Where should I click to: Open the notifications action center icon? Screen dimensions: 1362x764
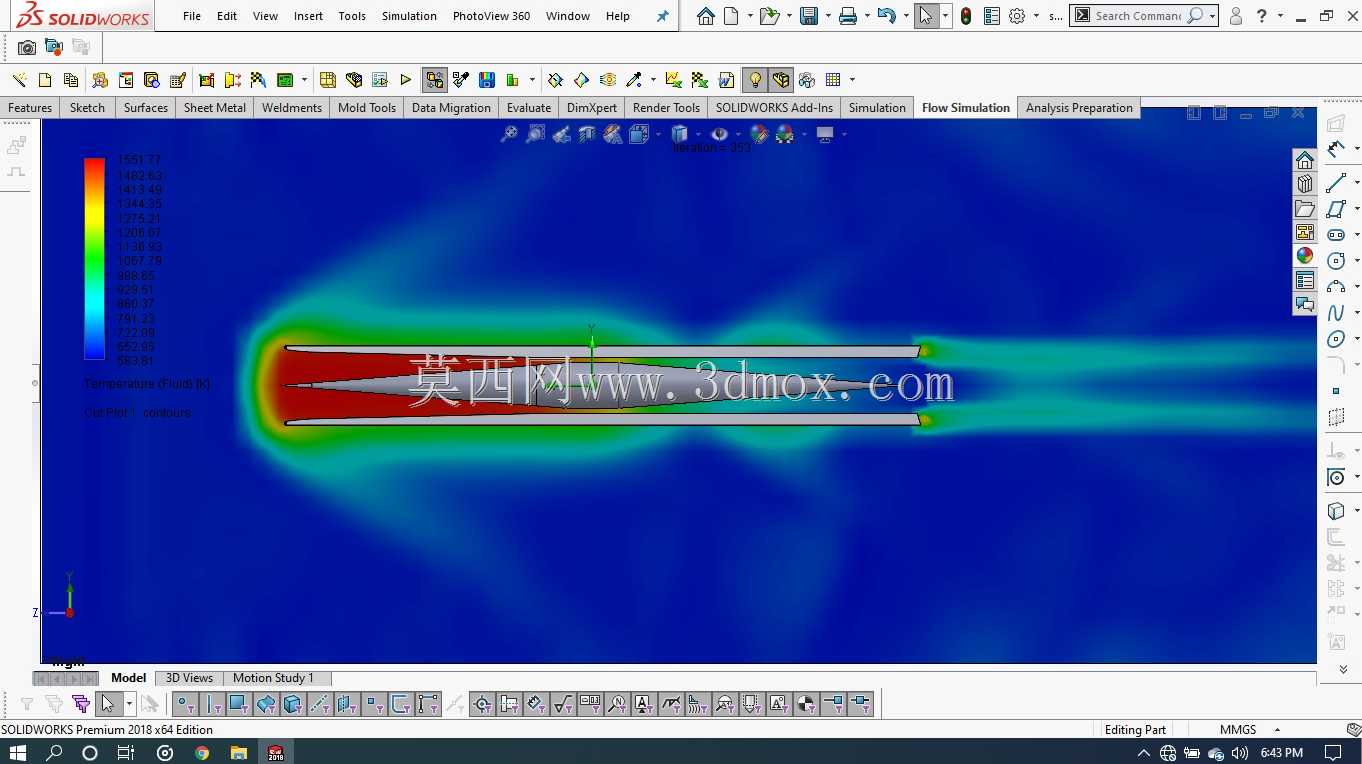(1333, 752)
